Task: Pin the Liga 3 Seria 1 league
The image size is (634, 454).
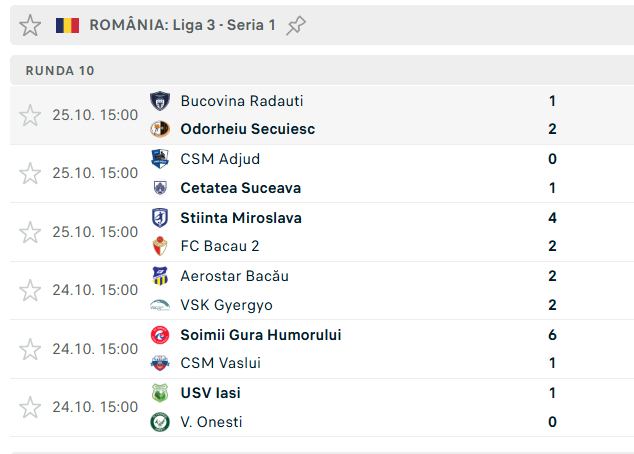Action: (x=296, y=25)
